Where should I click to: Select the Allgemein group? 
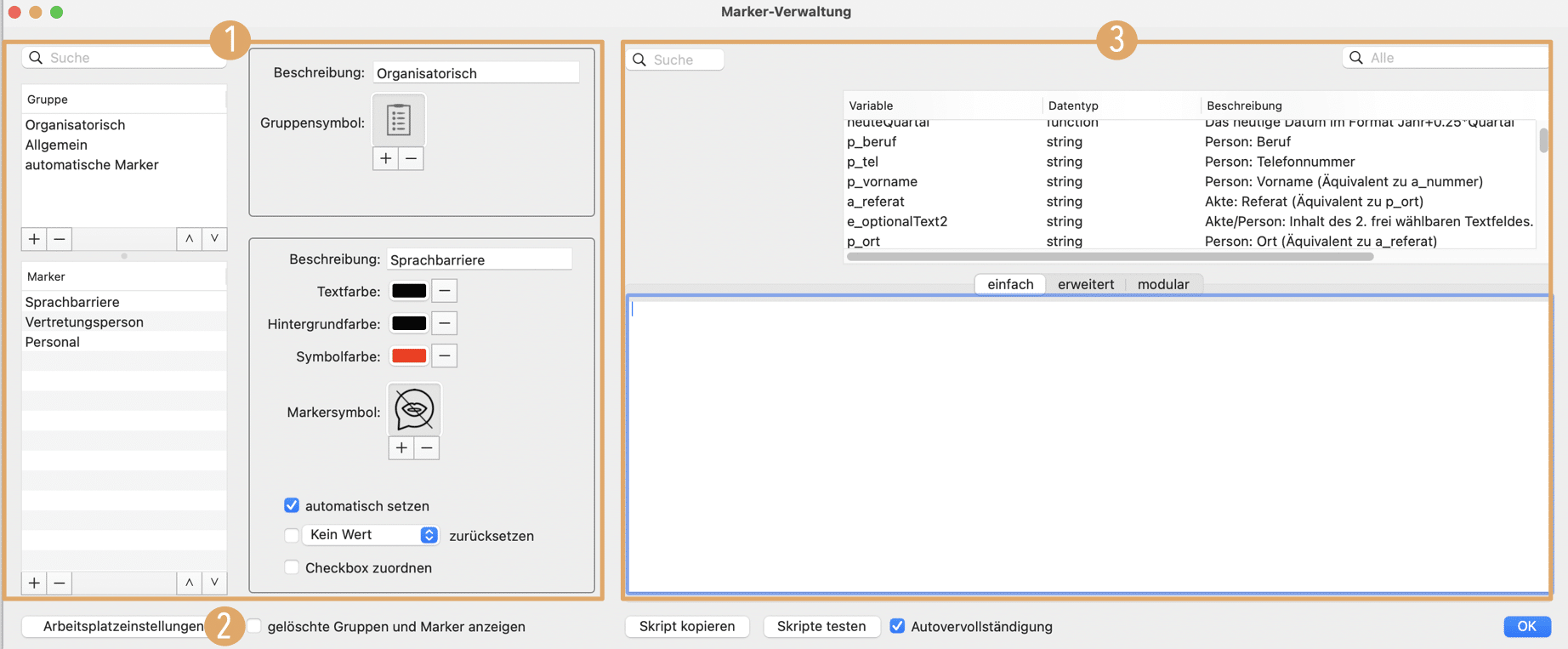tap(124, 145)
